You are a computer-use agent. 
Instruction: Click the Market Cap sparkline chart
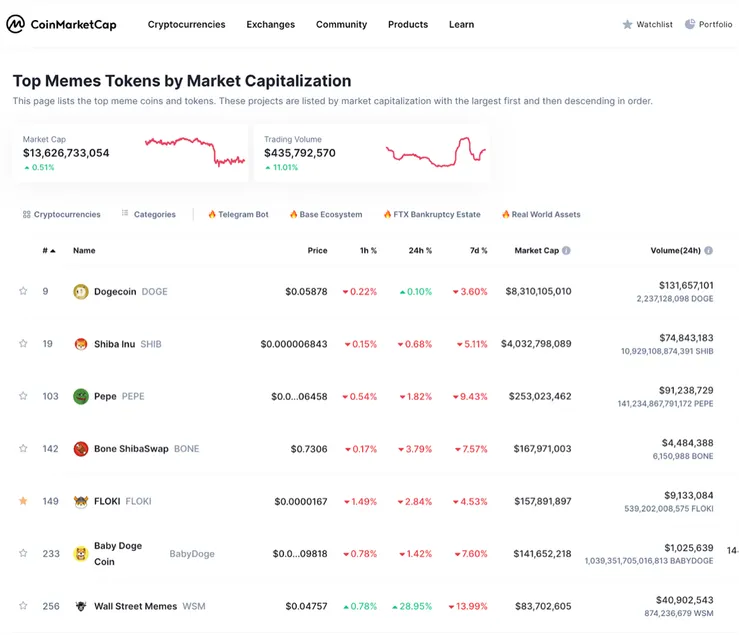click(195, 152)
